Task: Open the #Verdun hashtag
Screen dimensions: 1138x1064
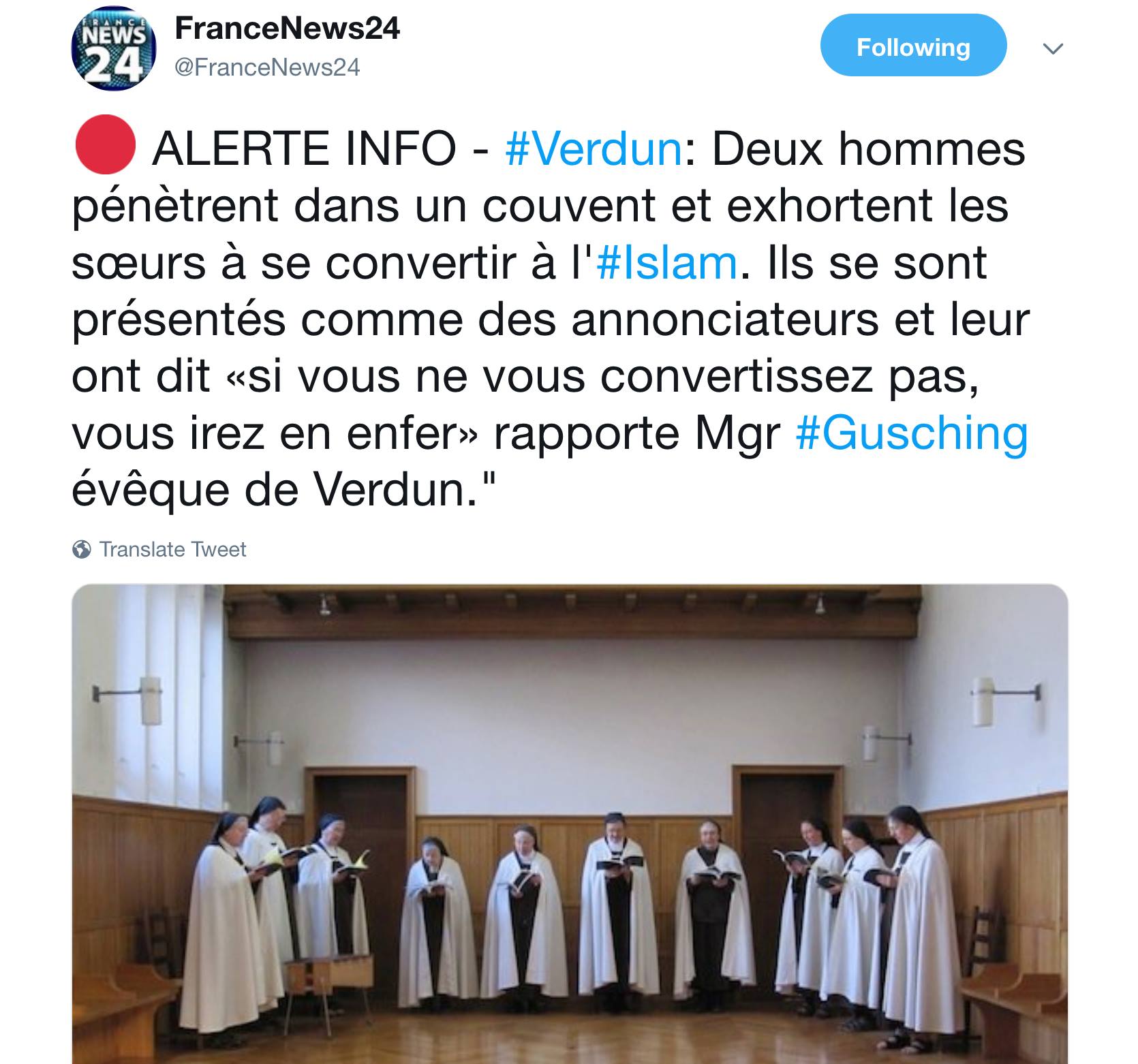Action: pos(594,148)
